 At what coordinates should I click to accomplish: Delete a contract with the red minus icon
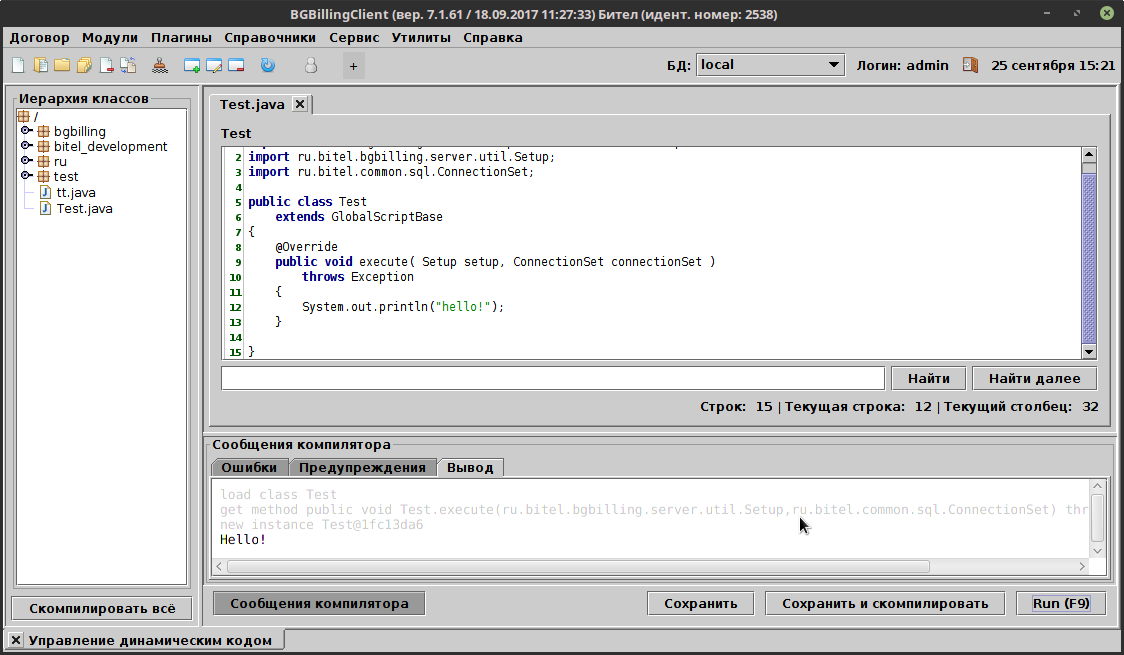click(x=236, y=64)
